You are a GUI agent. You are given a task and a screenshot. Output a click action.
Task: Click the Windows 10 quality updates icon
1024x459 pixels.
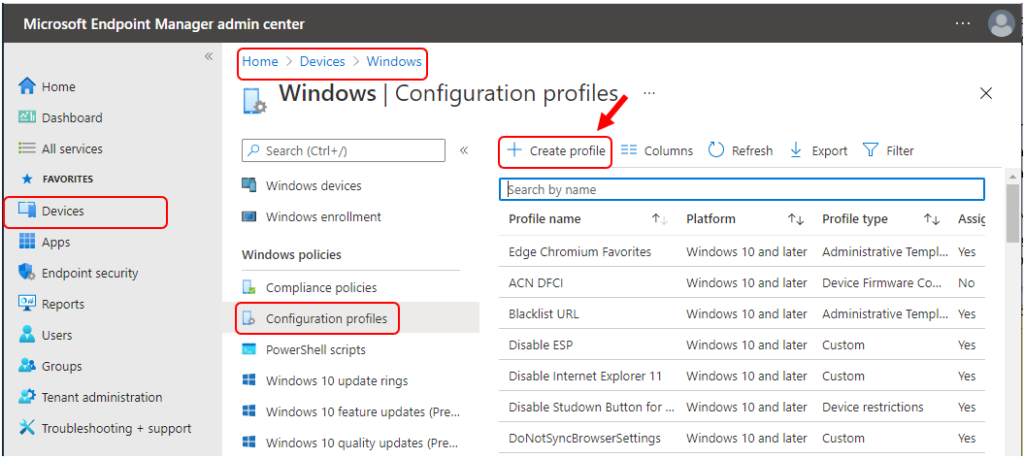tap(249, 443)
